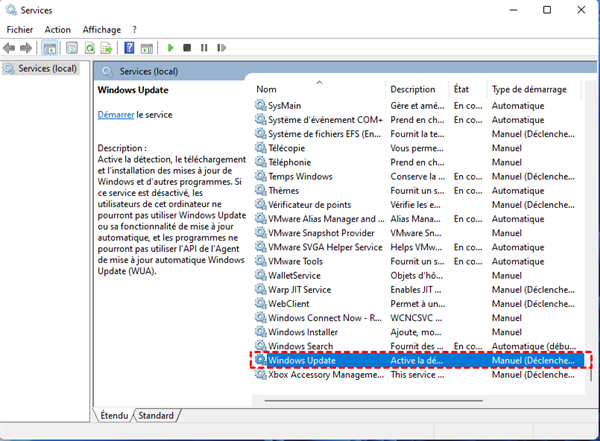This screenshot has width=600, height=441.
Task: Click the Back arrow toolbar icon
Action: (x=9, y=48)
